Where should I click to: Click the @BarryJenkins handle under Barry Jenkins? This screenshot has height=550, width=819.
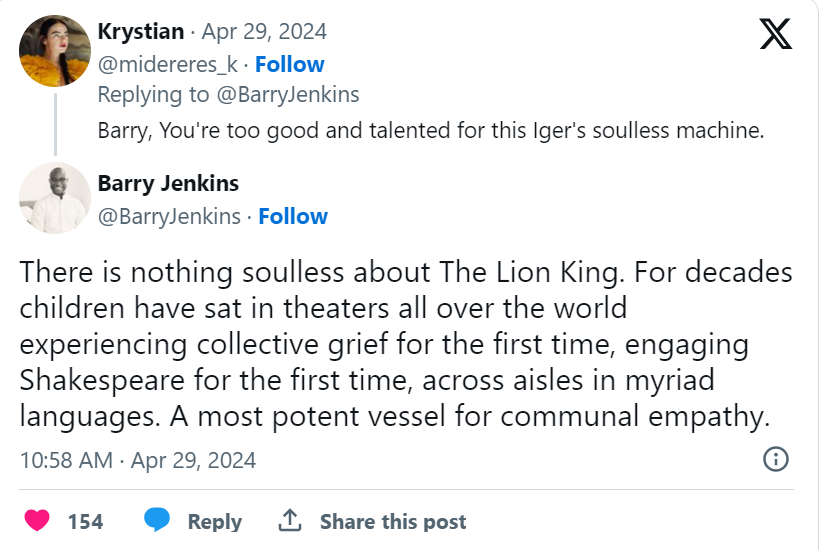(169, 216)
